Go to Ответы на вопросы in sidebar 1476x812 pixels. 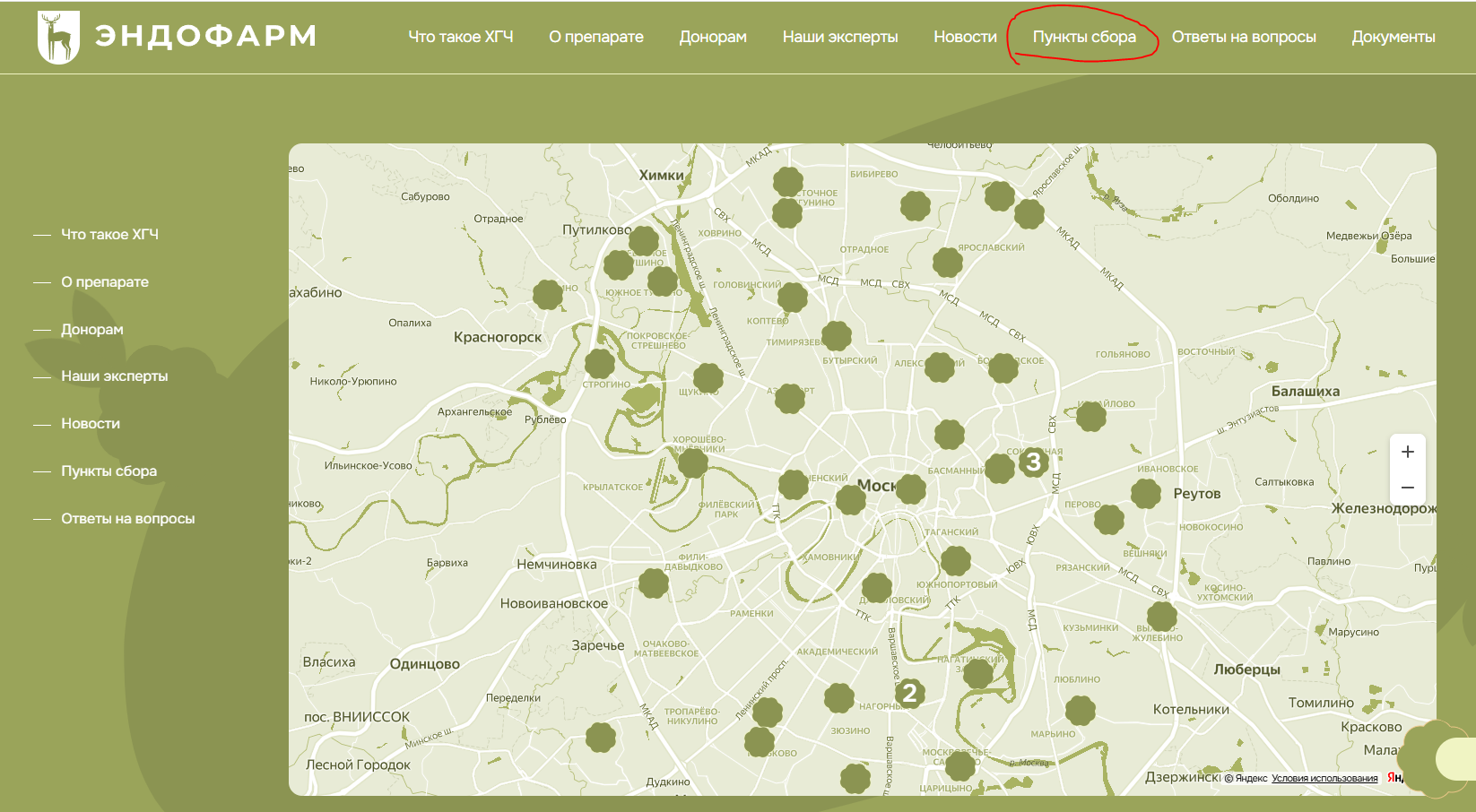pyautogui.click(x=128, y=519)
